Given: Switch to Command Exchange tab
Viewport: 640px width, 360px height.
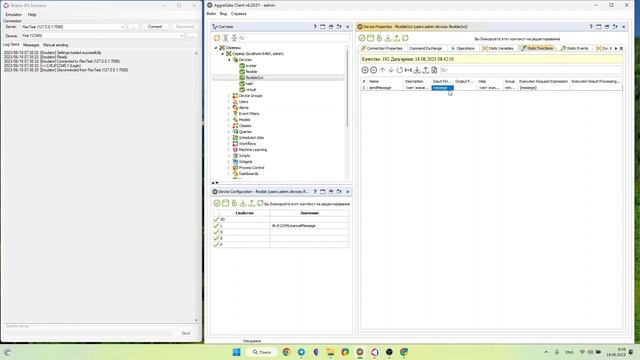Looking at the screenshot, I should click(x=425, y=48).
